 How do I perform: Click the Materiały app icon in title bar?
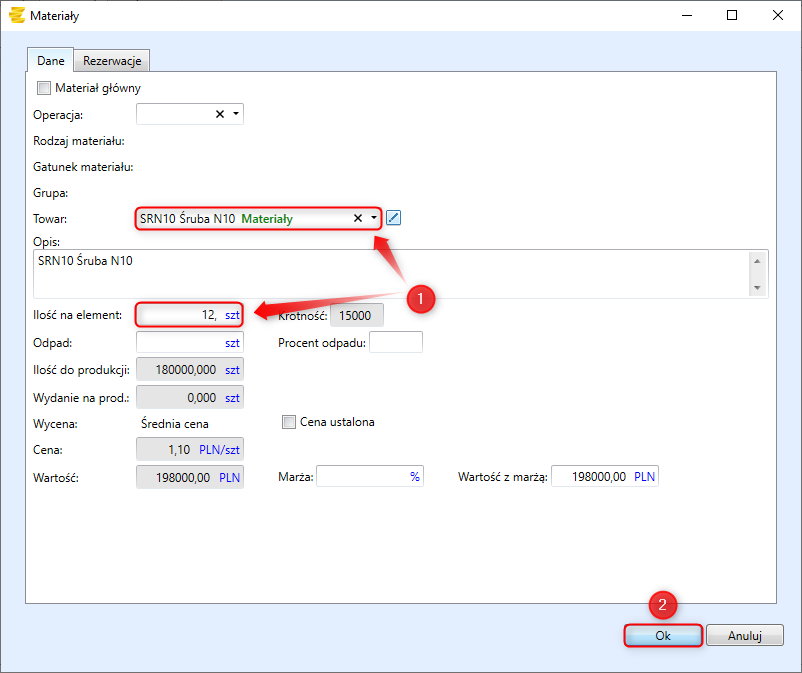tap(16, 16)
